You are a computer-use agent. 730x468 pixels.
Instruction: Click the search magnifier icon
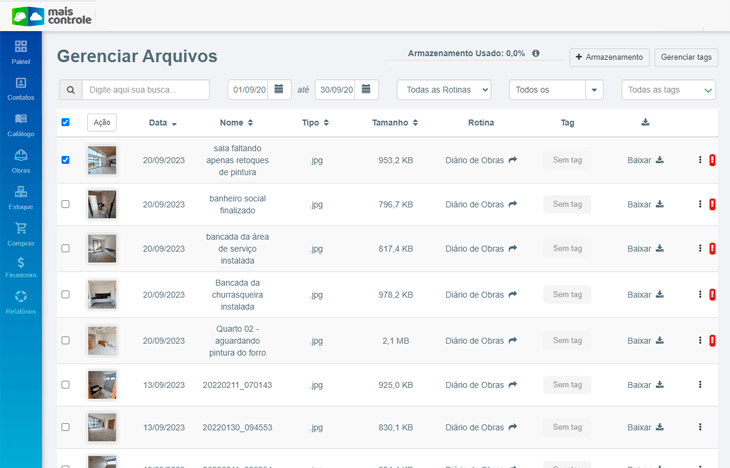tap(70, 90)
